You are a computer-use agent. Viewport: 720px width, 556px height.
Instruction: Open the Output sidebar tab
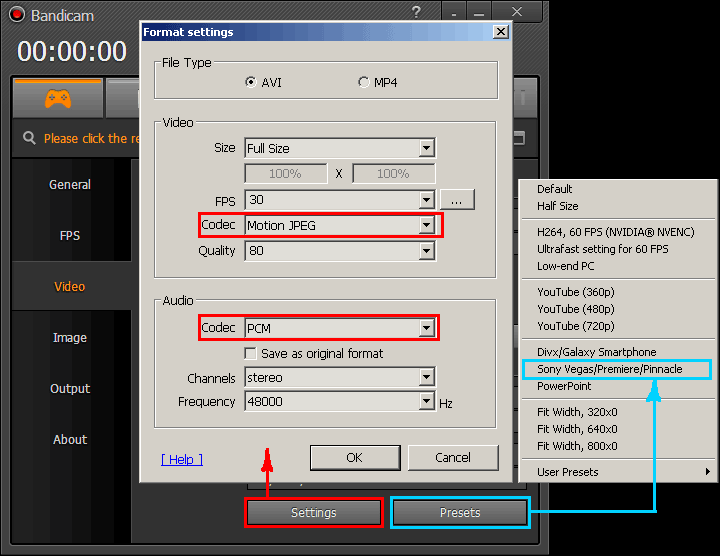[70, 388]
